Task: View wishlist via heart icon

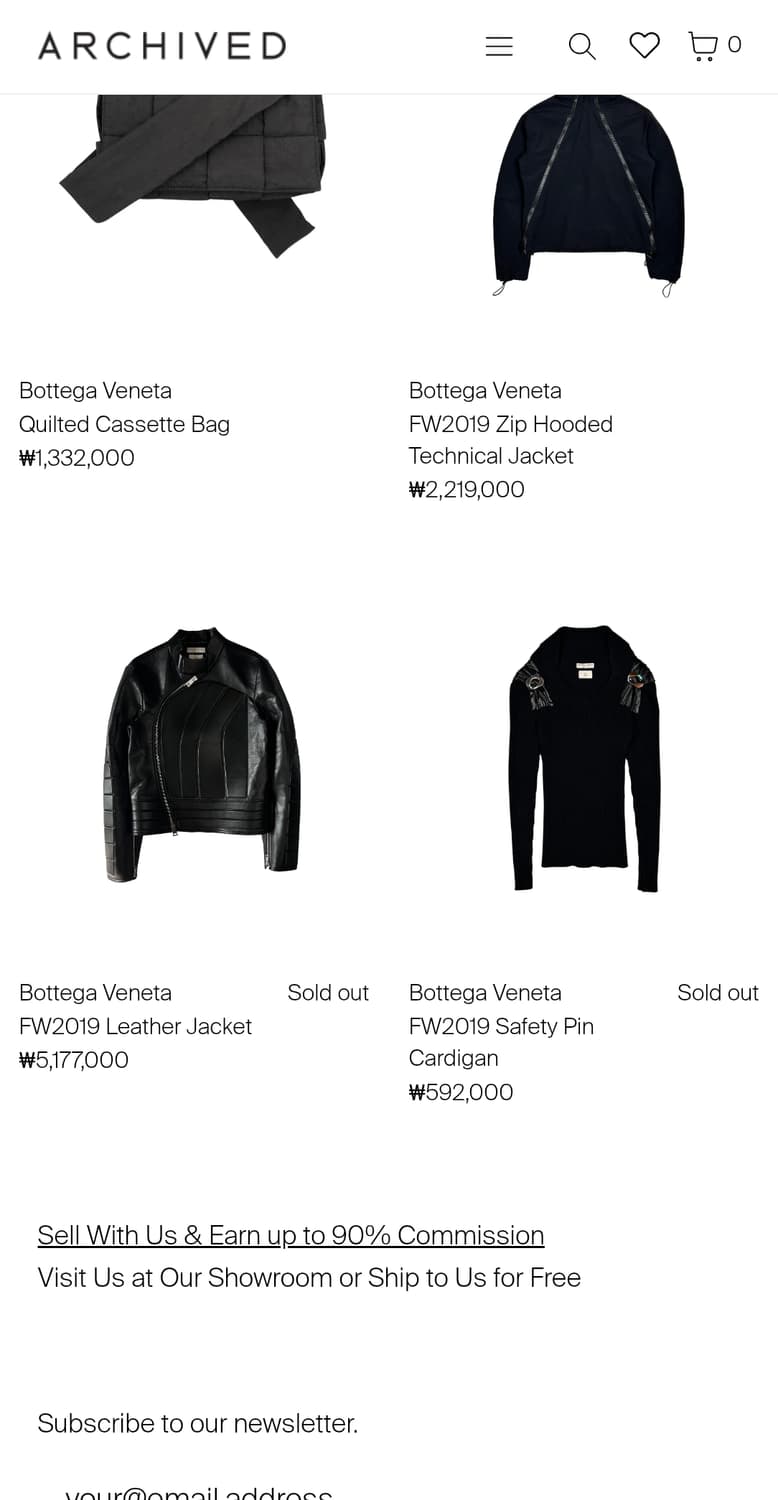Action: 644,45
